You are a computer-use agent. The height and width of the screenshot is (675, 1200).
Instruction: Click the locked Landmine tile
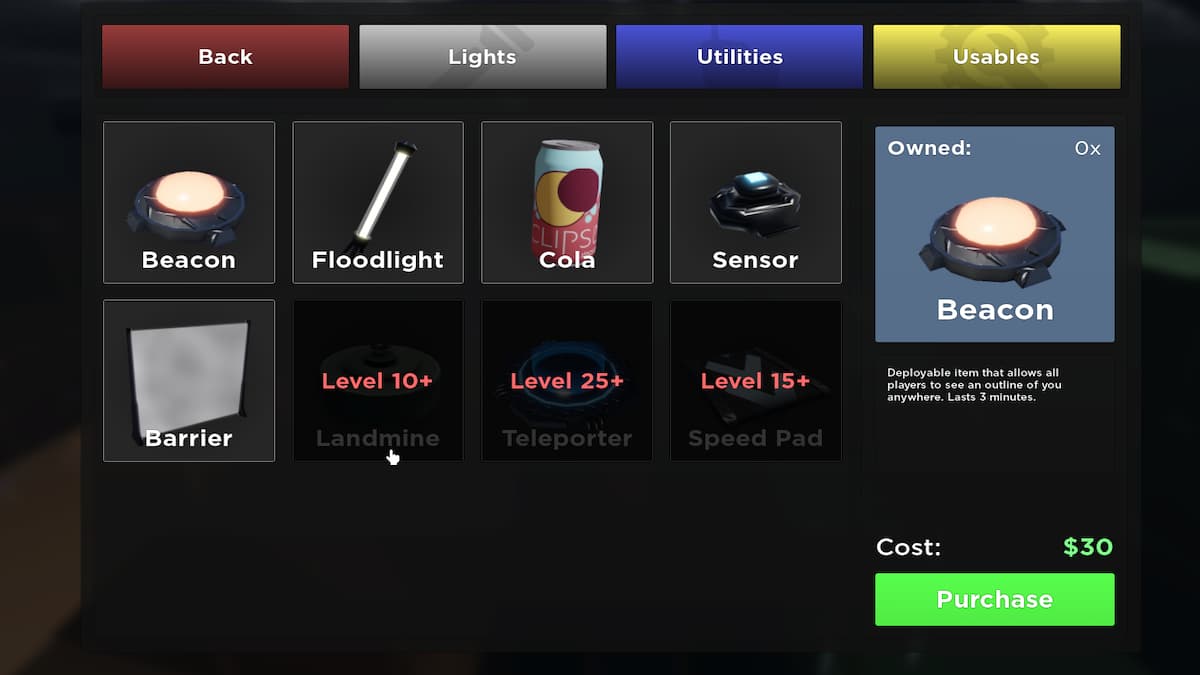tap(378, 381)
